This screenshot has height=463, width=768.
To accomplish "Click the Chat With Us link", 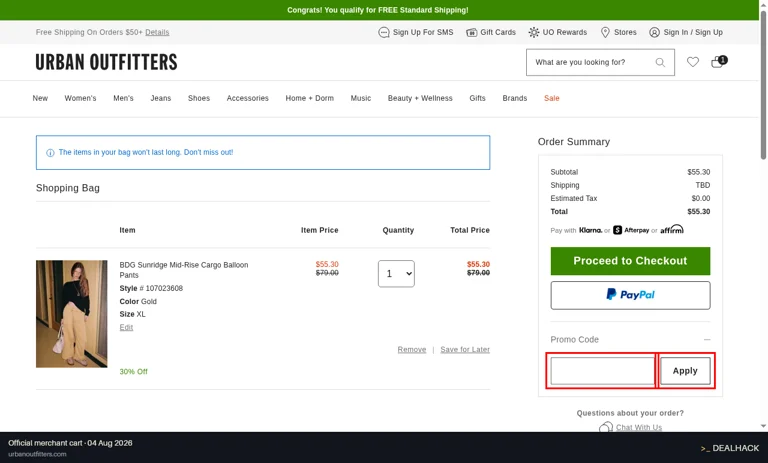I will [639, 427].
